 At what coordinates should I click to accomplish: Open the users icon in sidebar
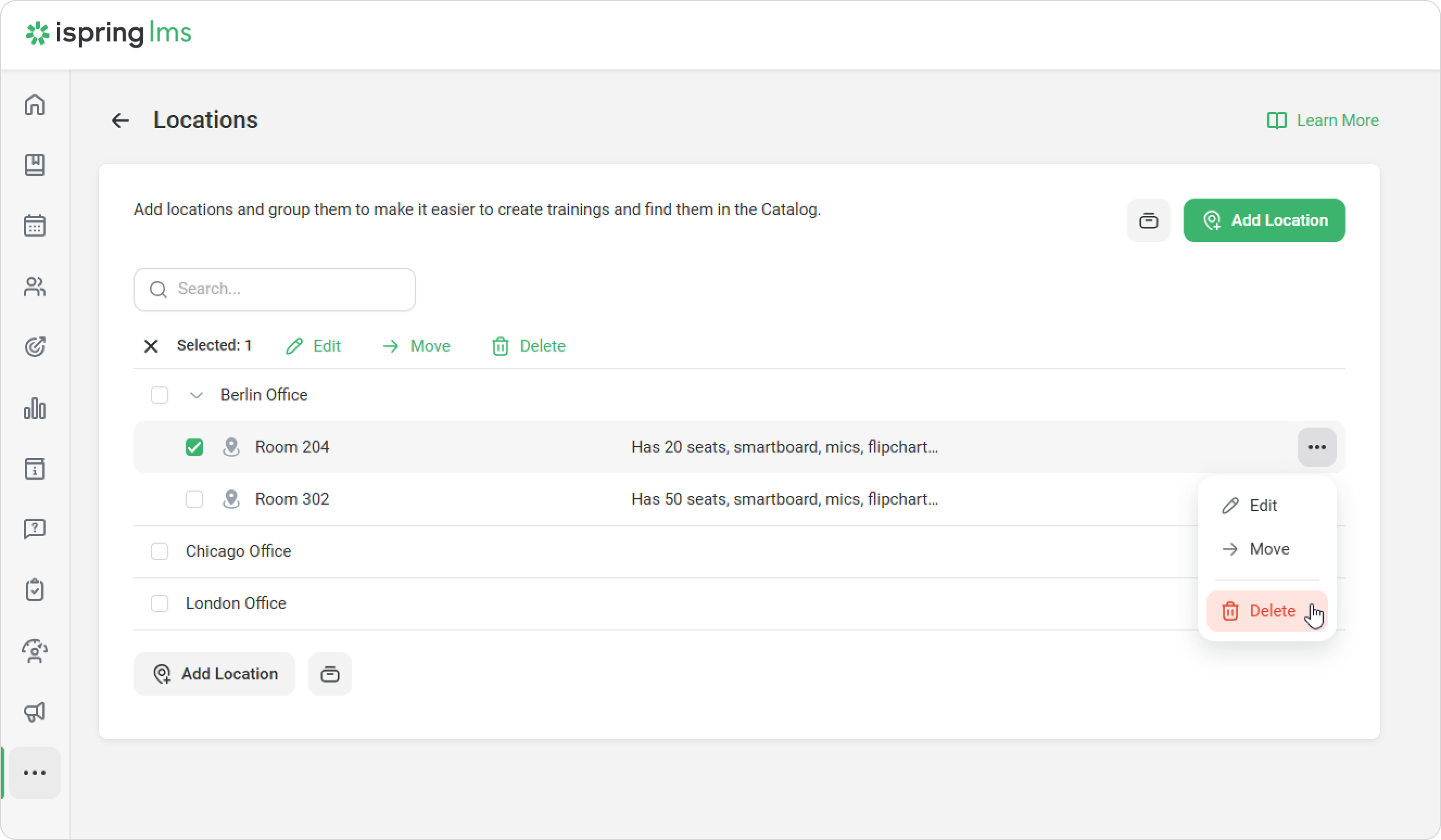point(35,287)
